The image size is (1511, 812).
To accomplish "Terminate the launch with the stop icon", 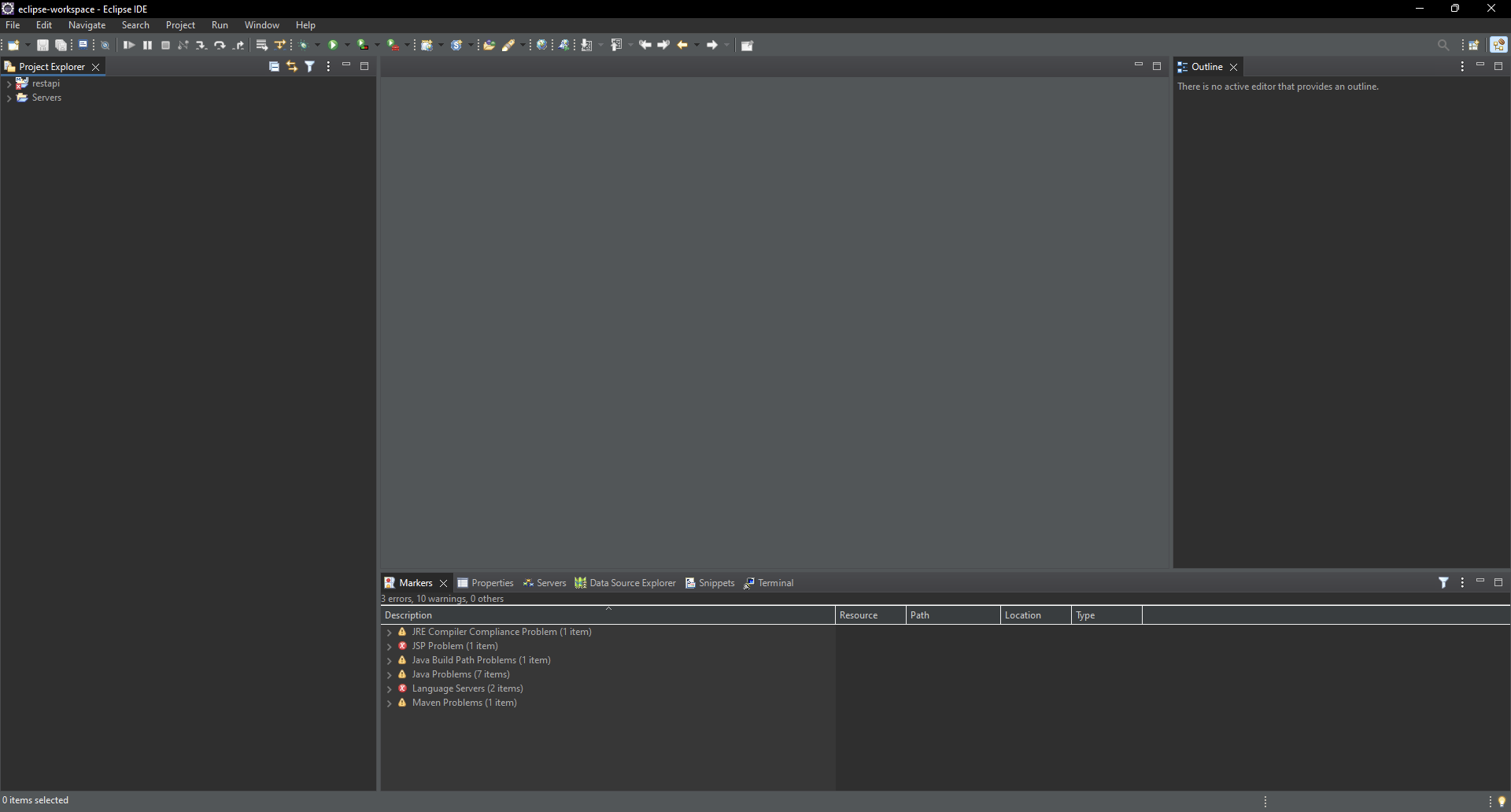I will pos(166,45).
